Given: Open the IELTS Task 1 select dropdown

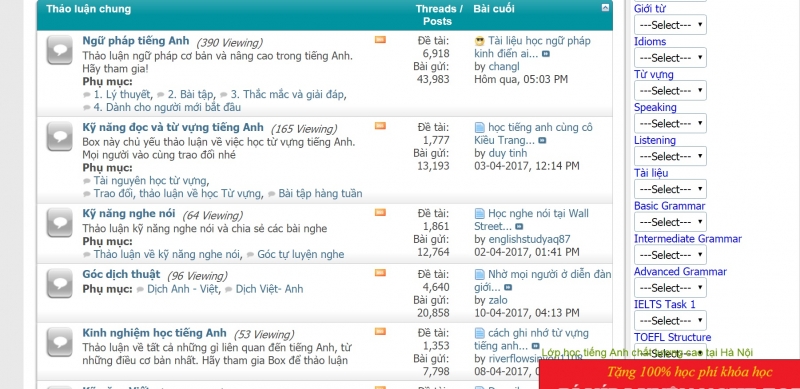Looking at the screenshot, I should tap(670, 321).
